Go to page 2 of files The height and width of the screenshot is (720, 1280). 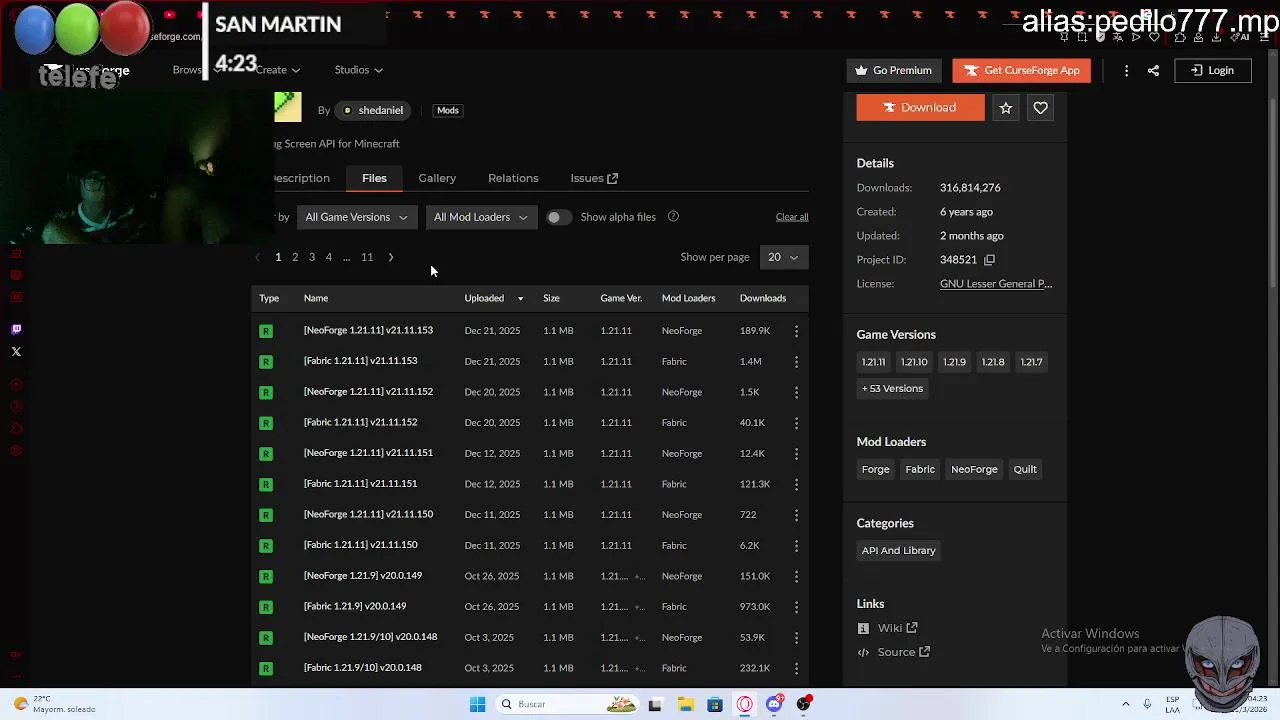[x=295, y=258]
